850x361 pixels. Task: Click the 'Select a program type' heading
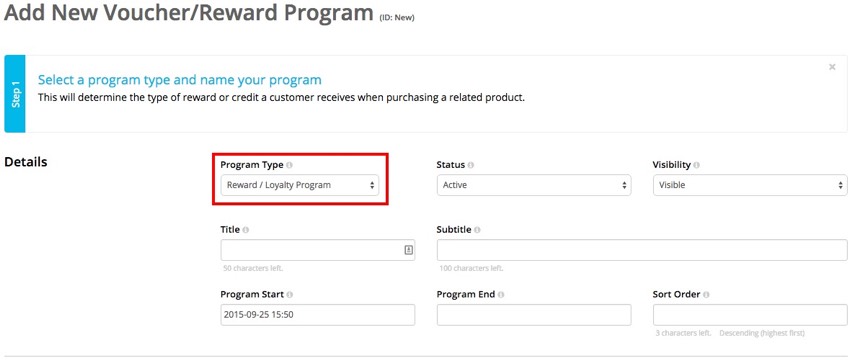179,80
